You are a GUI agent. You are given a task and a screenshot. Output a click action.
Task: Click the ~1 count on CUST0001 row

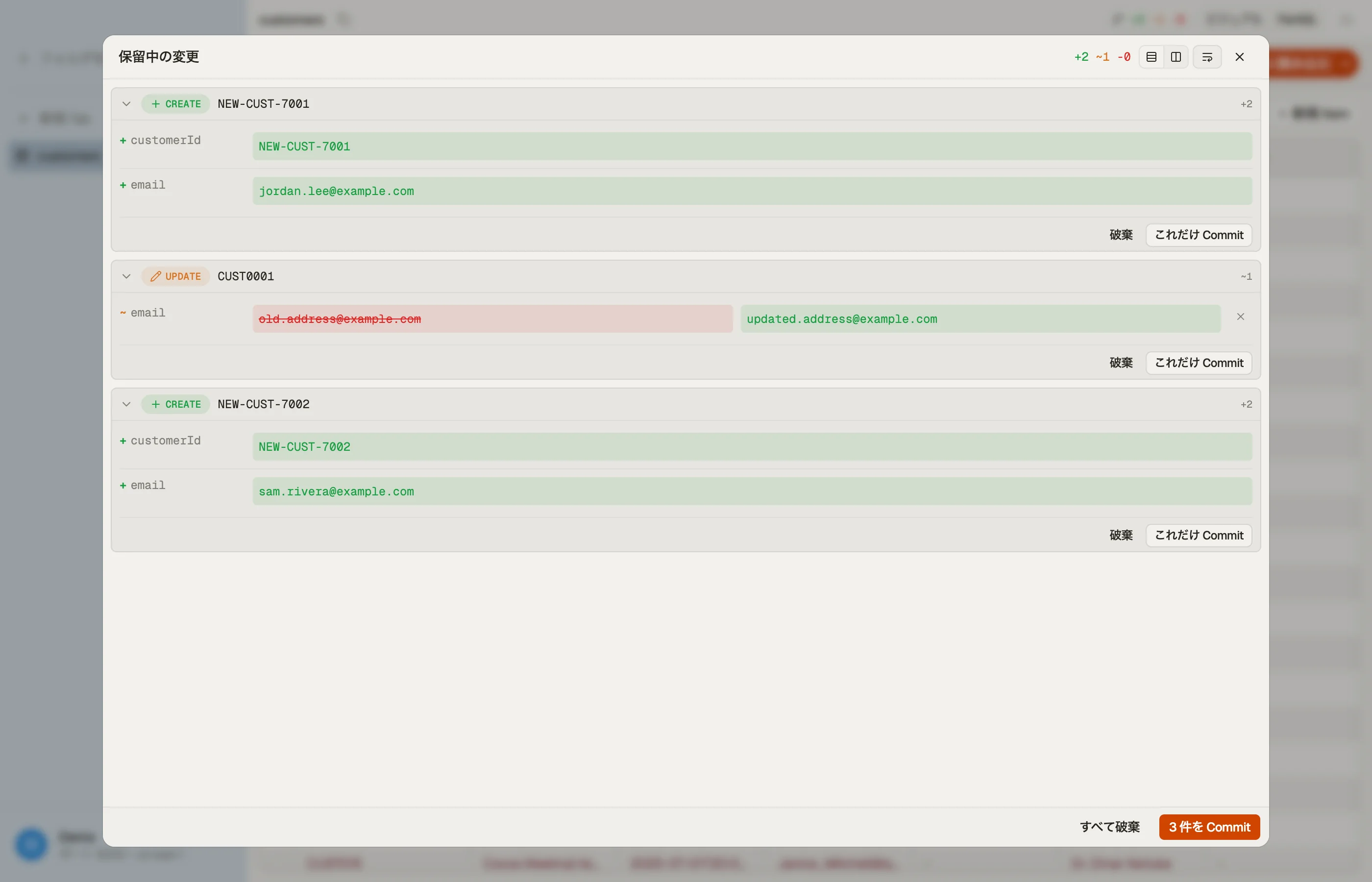coord(1246,276)
